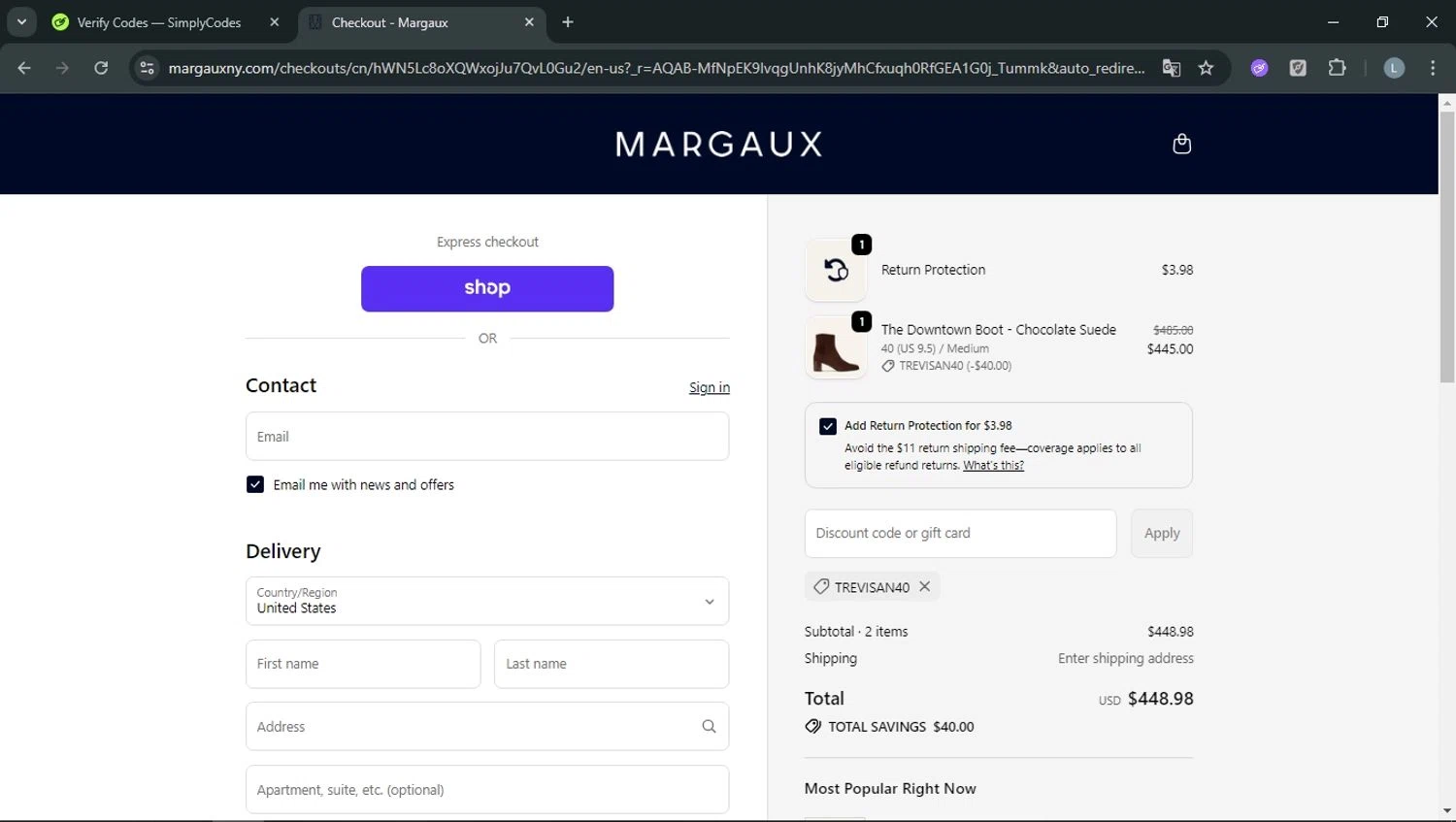Open the Chrome profile avatar
The width and height of the screenshot is (1456, 822).
point(1394,68)
